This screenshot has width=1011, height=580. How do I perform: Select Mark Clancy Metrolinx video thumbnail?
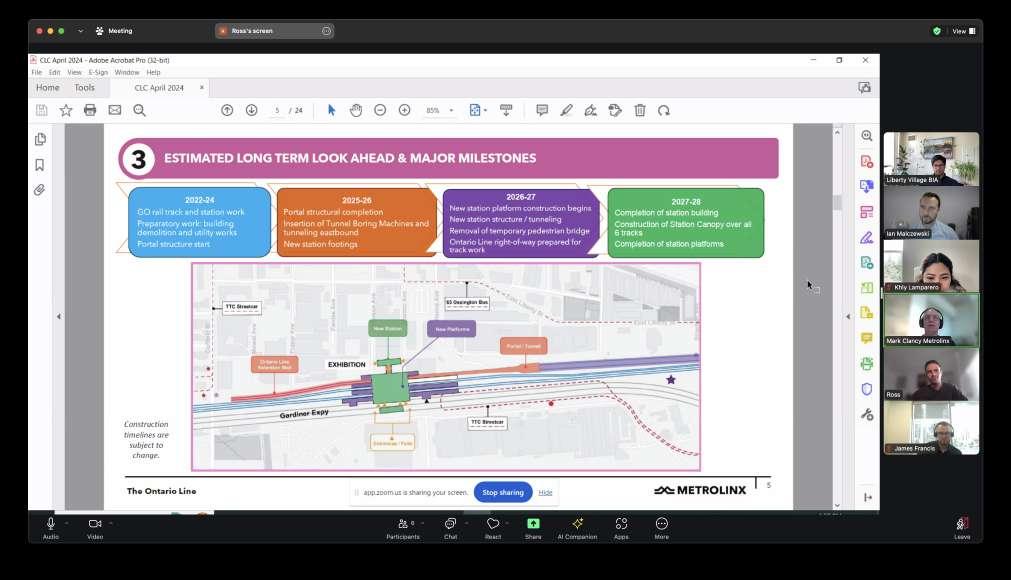[x=931, y=320]
